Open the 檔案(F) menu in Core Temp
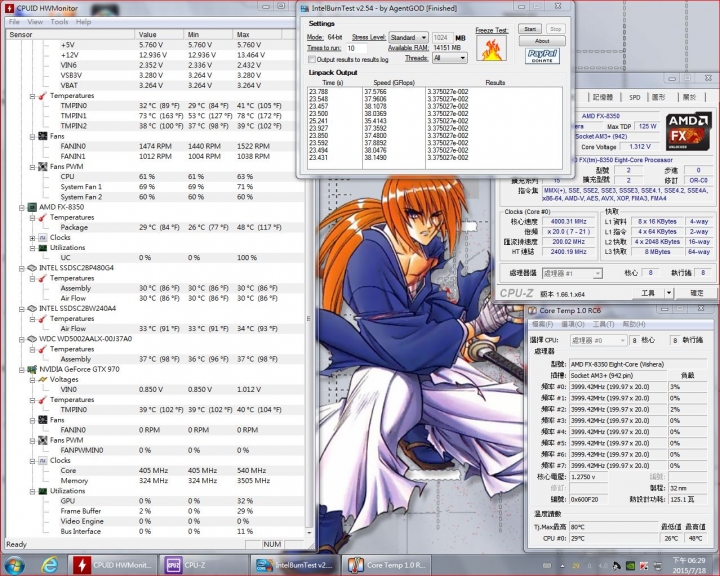This screenshot has height=576, width=720. click(x=542, y=324)
